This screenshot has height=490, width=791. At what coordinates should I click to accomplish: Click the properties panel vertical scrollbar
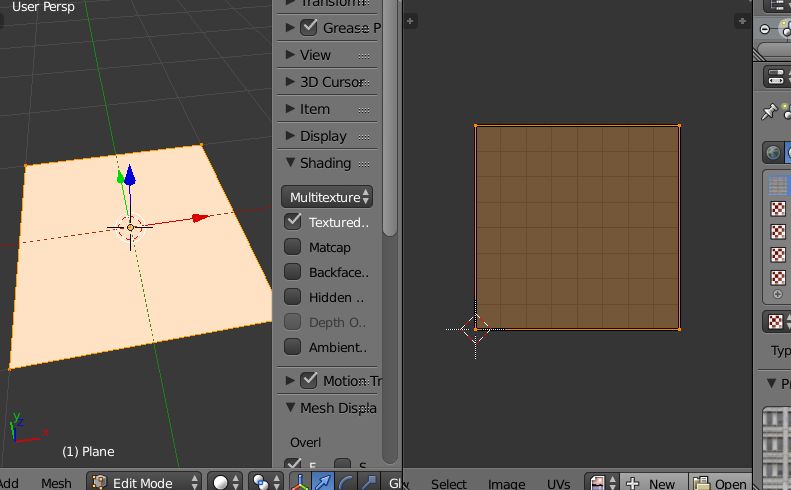(x=389, y=117)
